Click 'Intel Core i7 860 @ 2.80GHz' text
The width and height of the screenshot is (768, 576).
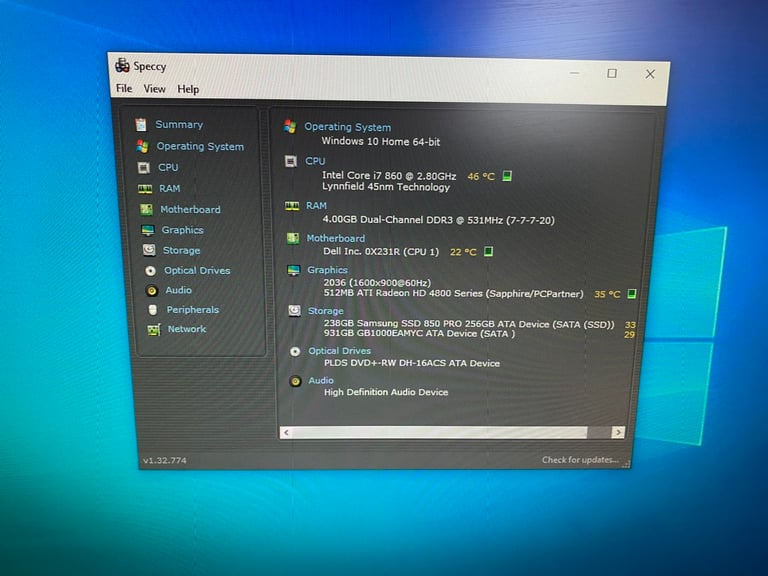389,175
